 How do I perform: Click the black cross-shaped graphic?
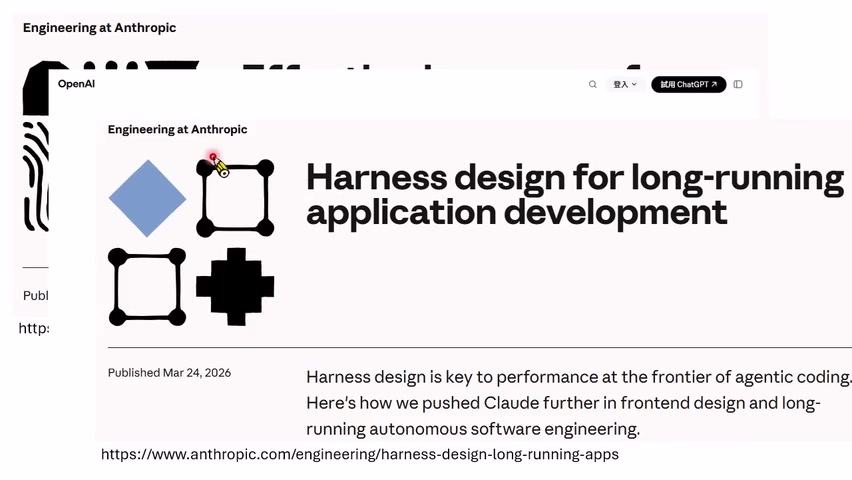point(235,286)
